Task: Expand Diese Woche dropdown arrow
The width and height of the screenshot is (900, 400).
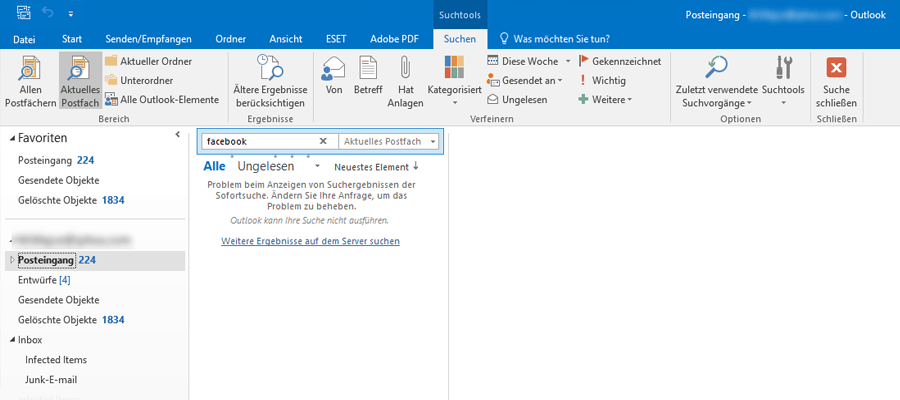Action: (568, 61)
